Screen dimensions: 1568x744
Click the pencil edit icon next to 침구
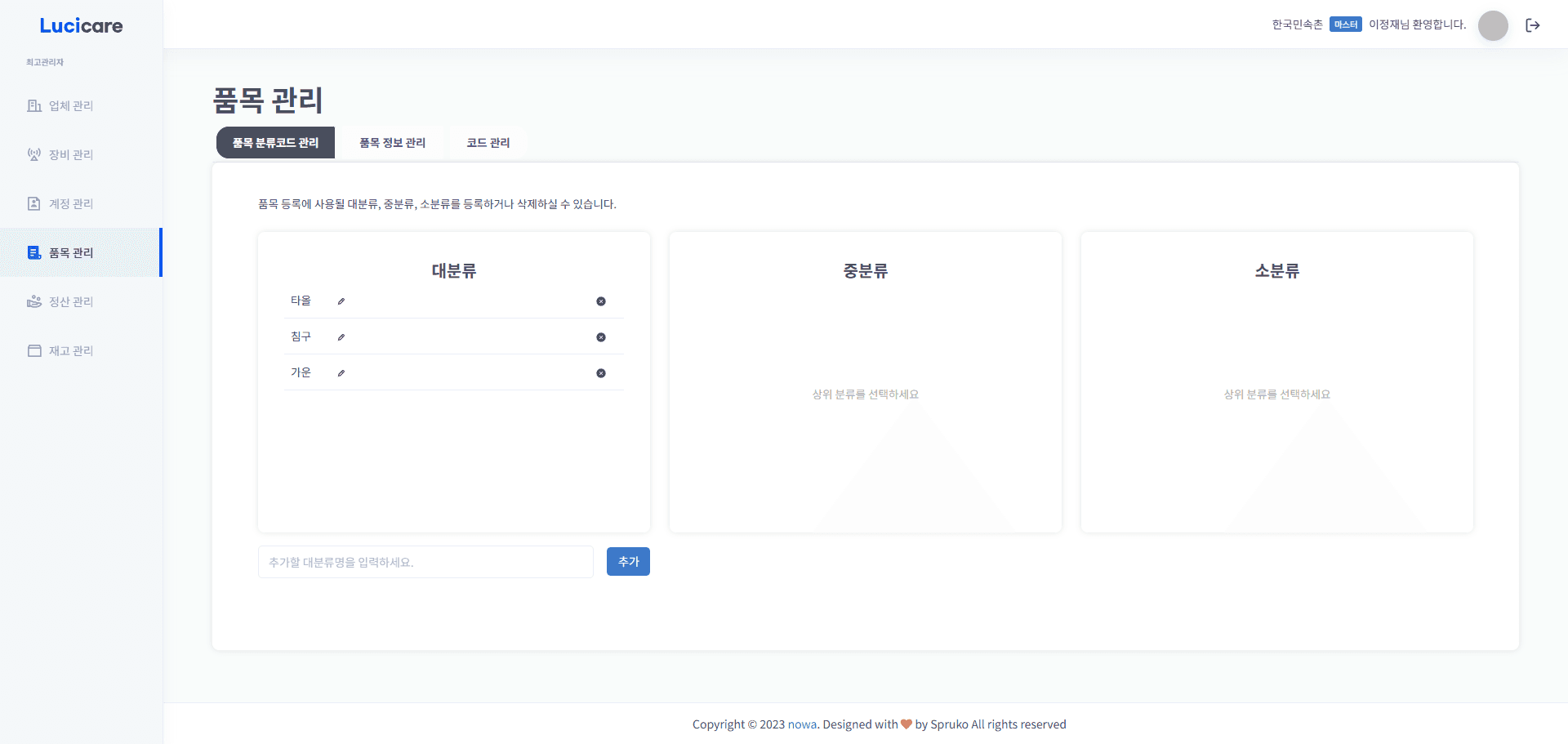point(341,337)
